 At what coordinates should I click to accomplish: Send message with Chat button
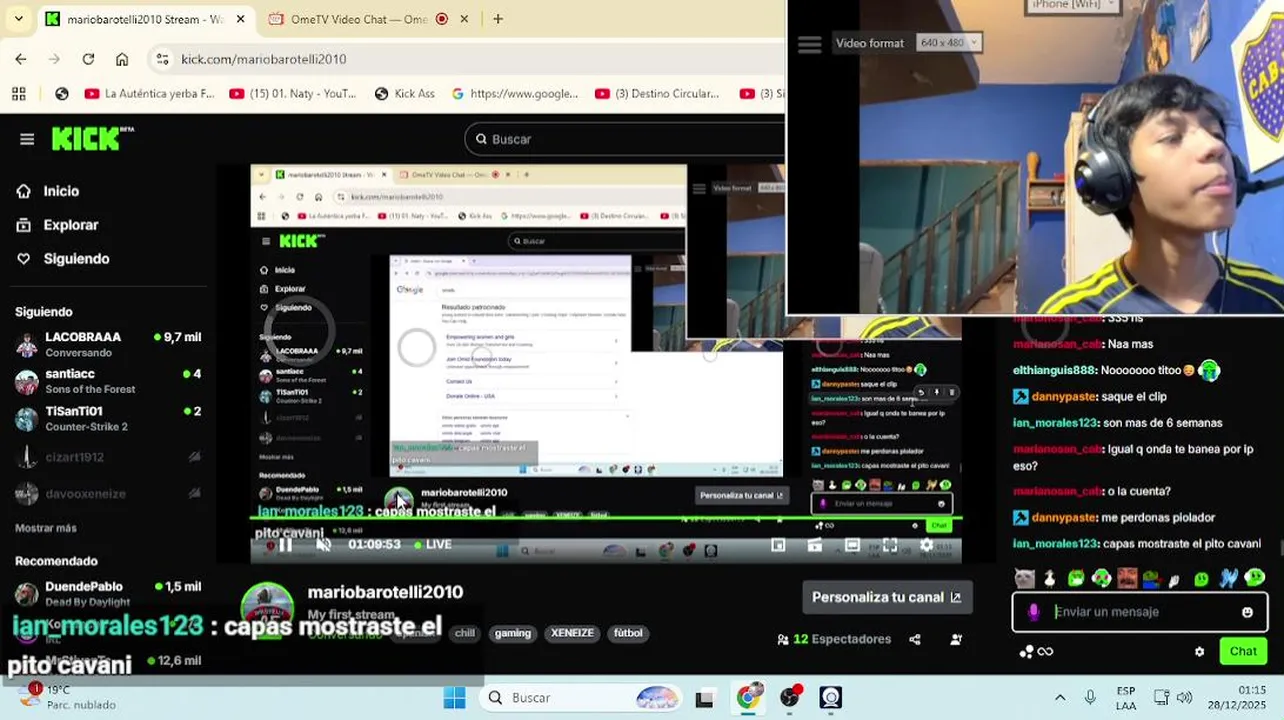pyautogui.click(x=1243, y=651)
